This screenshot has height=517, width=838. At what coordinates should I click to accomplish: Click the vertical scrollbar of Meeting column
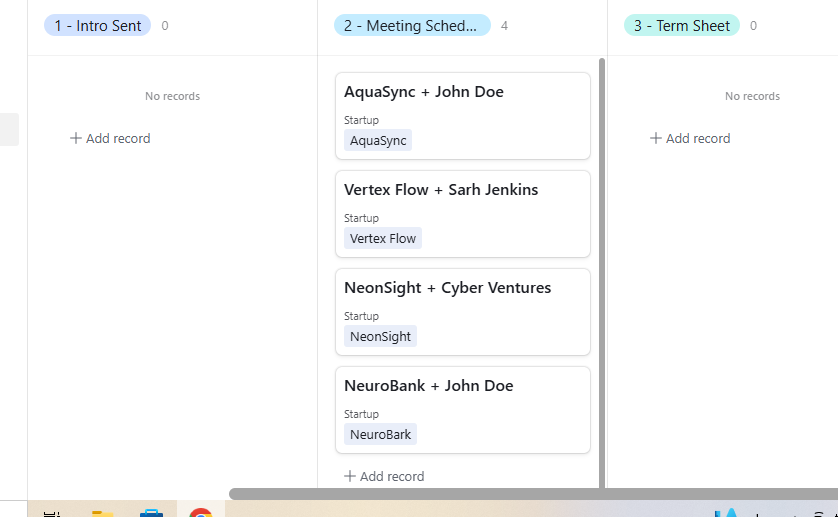coord(602,273)
